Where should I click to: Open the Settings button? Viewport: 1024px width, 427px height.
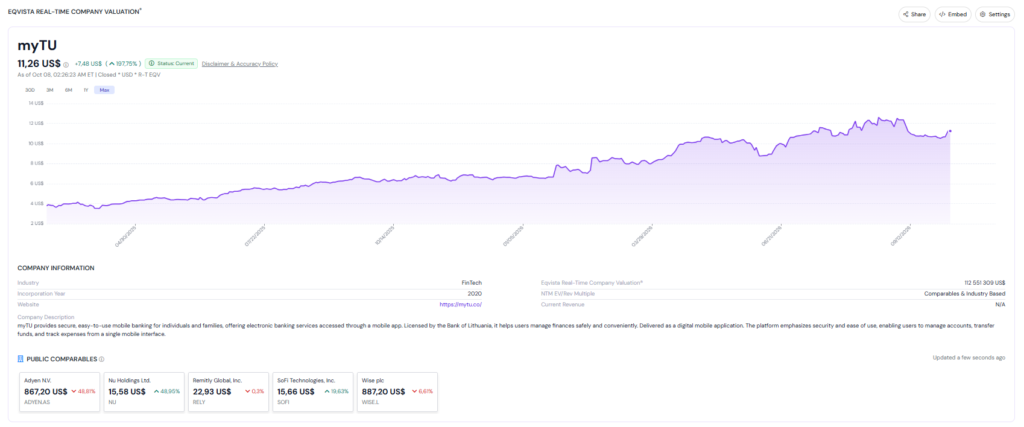[x=995, y=14]
